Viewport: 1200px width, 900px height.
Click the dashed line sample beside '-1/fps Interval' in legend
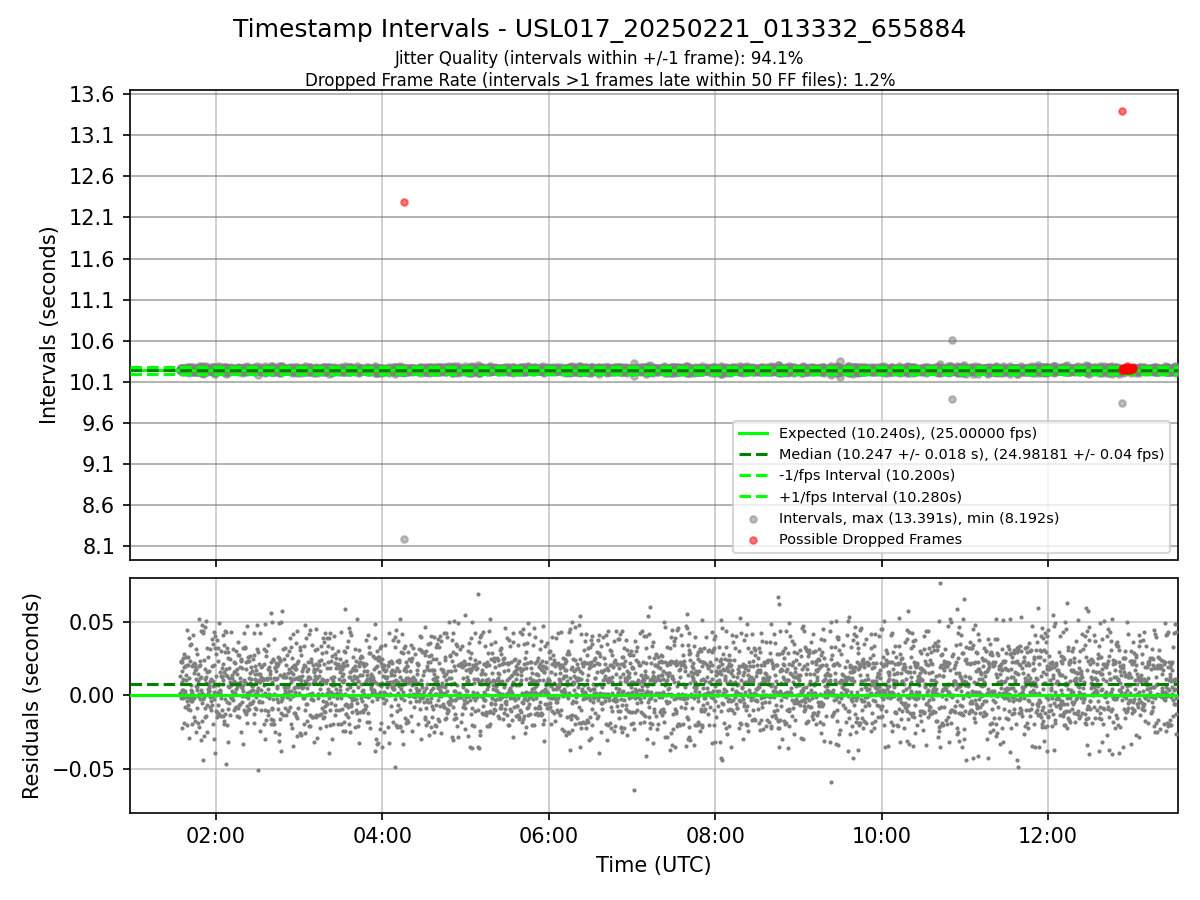(754, 475)
